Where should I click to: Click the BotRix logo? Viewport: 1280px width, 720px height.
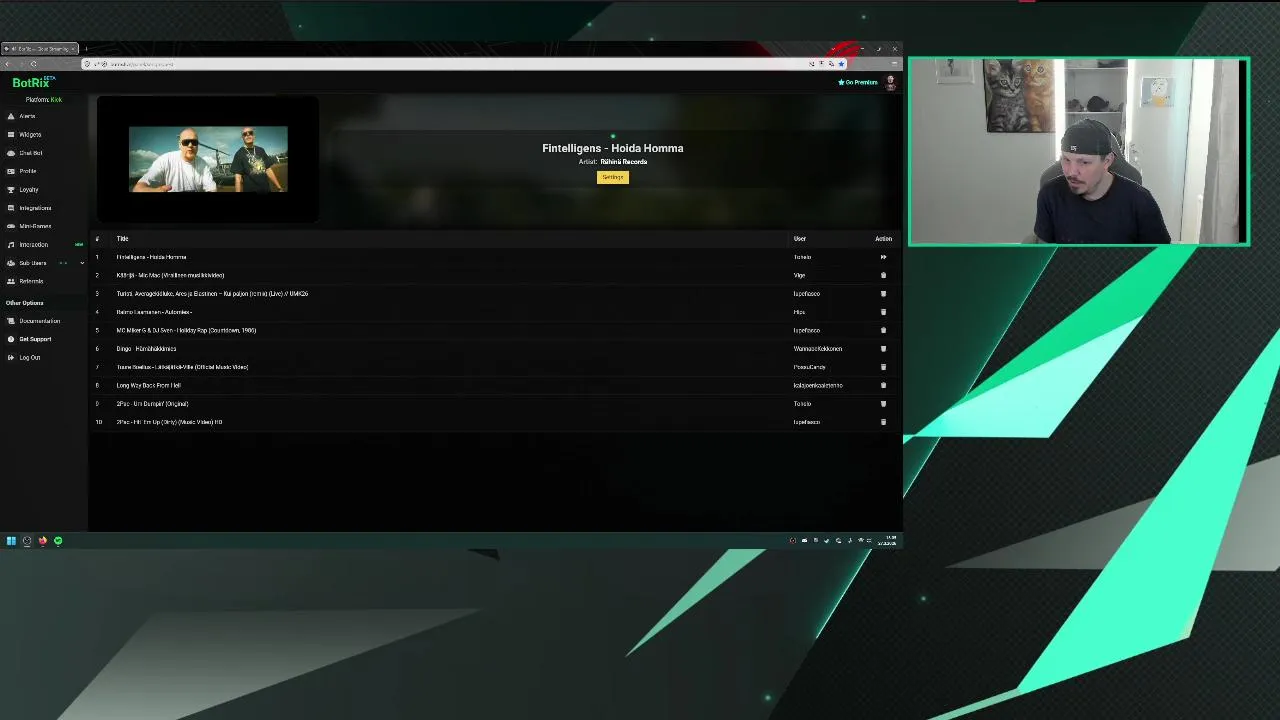pyautogui.click(x=34, y=82)
